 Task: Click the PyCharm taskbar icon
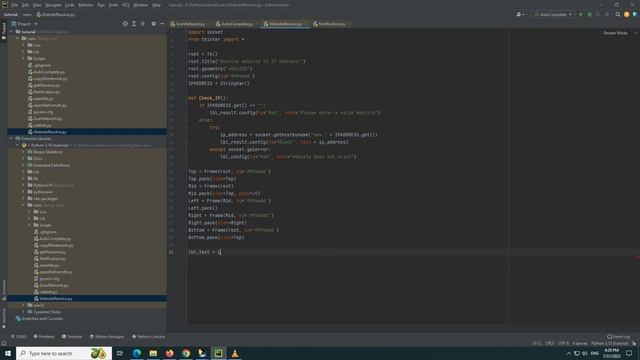[x=218, y=353]
